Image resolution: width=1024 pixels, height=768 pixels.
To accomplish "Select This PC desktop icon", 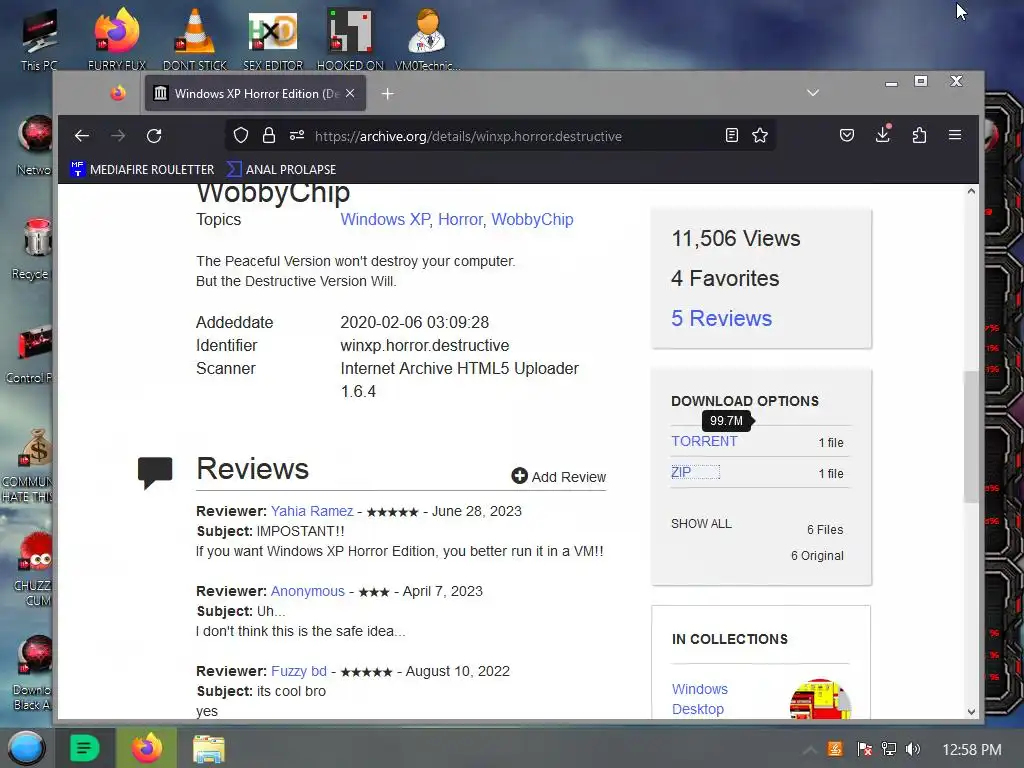I will point(39,40).
